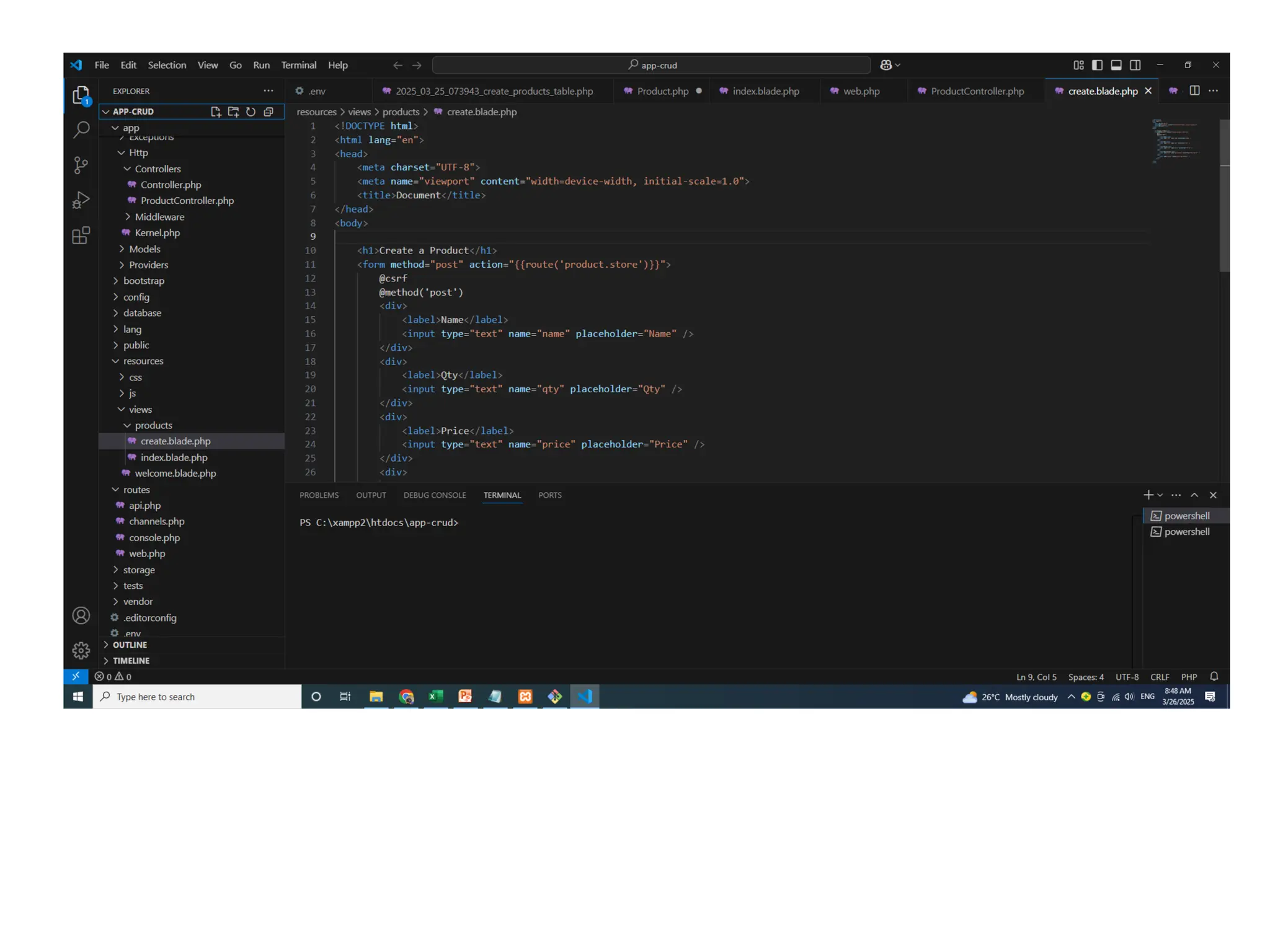Image resolution: width=1270 pixels, height=952 pixels.
Task: Expand the OUTLINE section
Action: pyautogui.click(x=130, y=645)
